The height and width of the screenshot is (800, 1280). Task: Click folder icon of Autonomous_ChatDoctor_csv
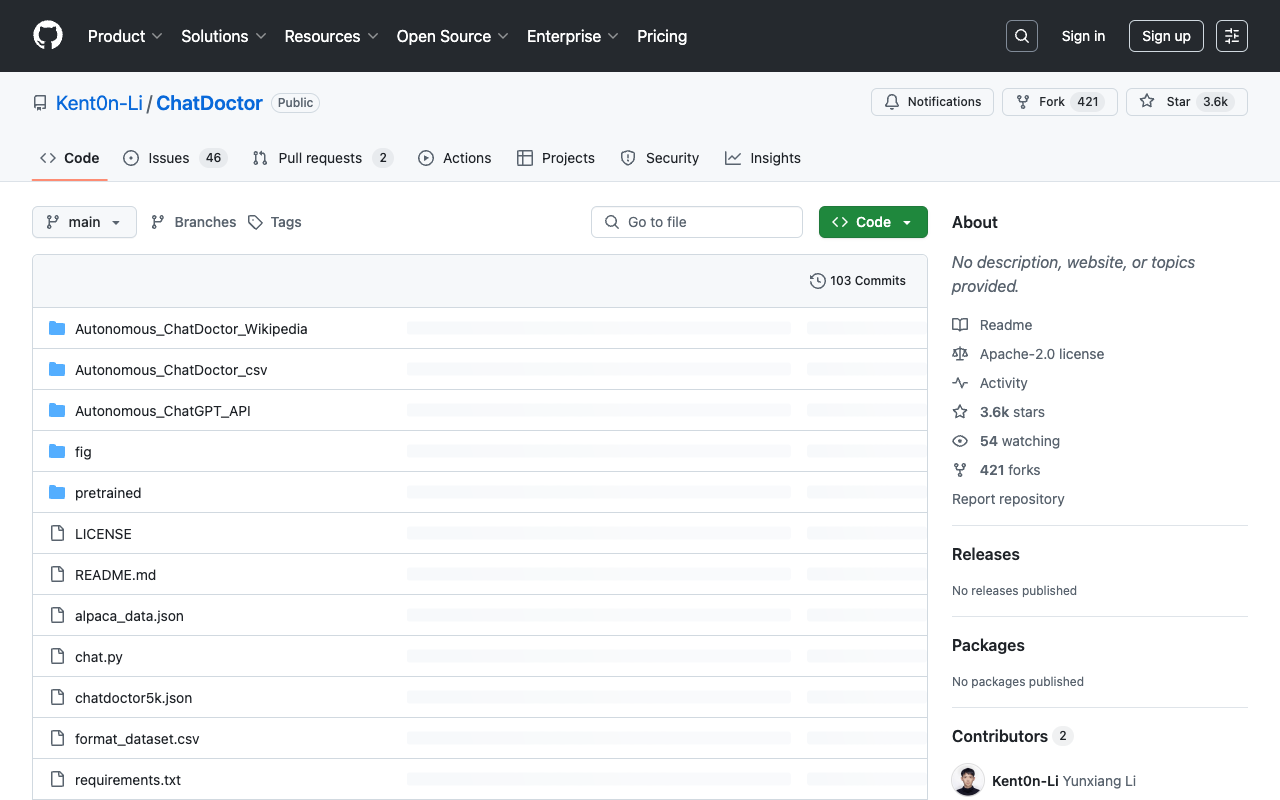coord(57,370)
